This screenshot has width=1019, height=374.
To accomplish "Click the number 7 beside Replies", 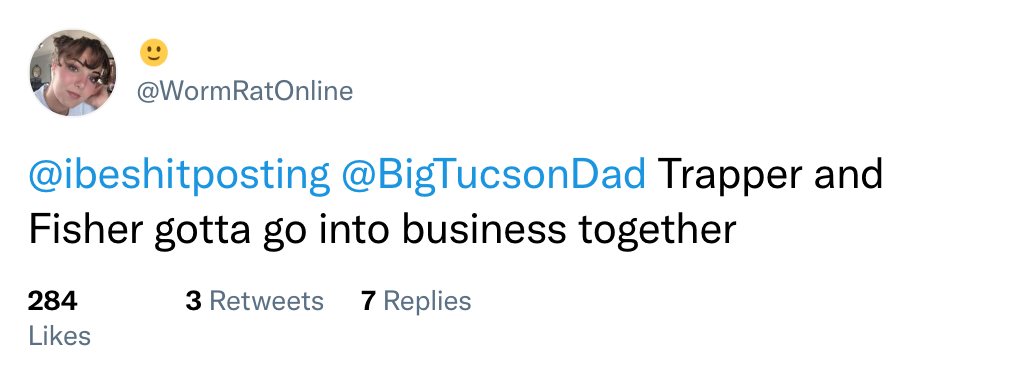I will (x=368, y=301).
